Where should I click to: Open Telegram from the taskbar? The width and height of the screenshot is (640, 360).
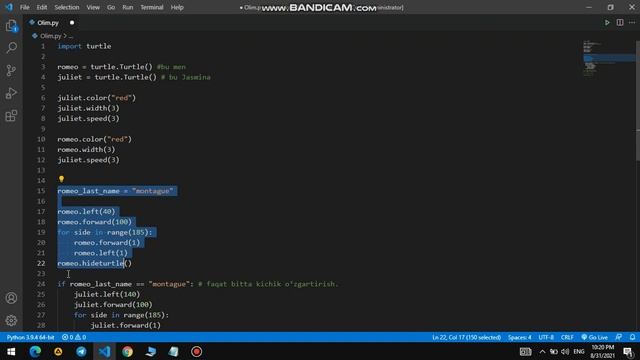[x=81, y=351]
